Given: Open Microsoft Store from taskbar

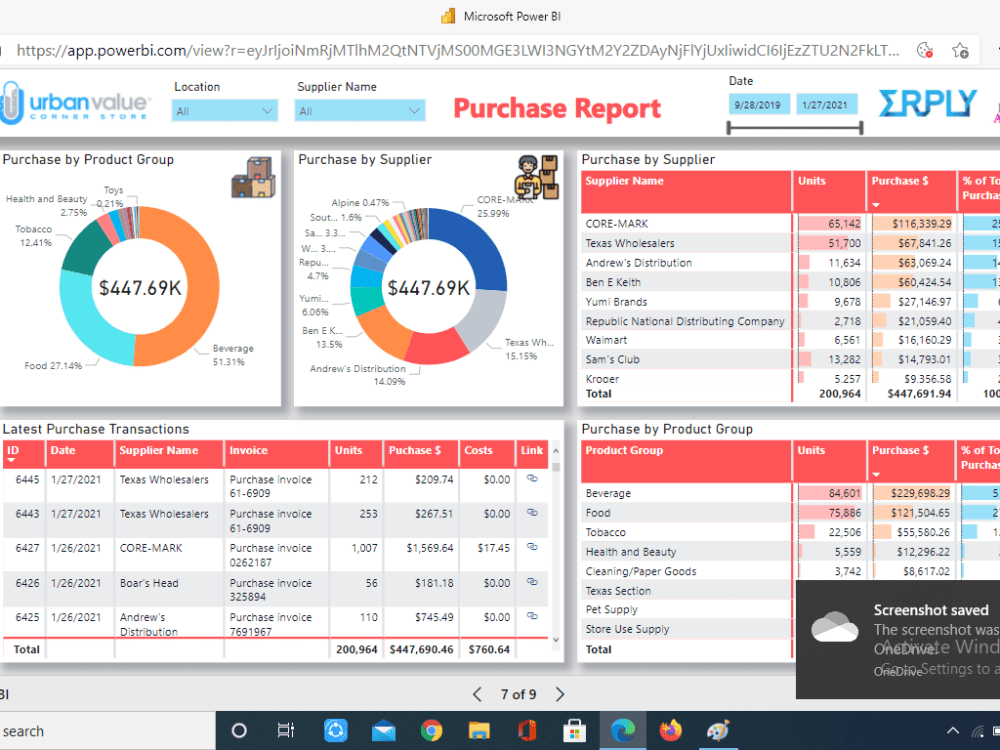Looking at the screenshot, I should click(574, 731).
